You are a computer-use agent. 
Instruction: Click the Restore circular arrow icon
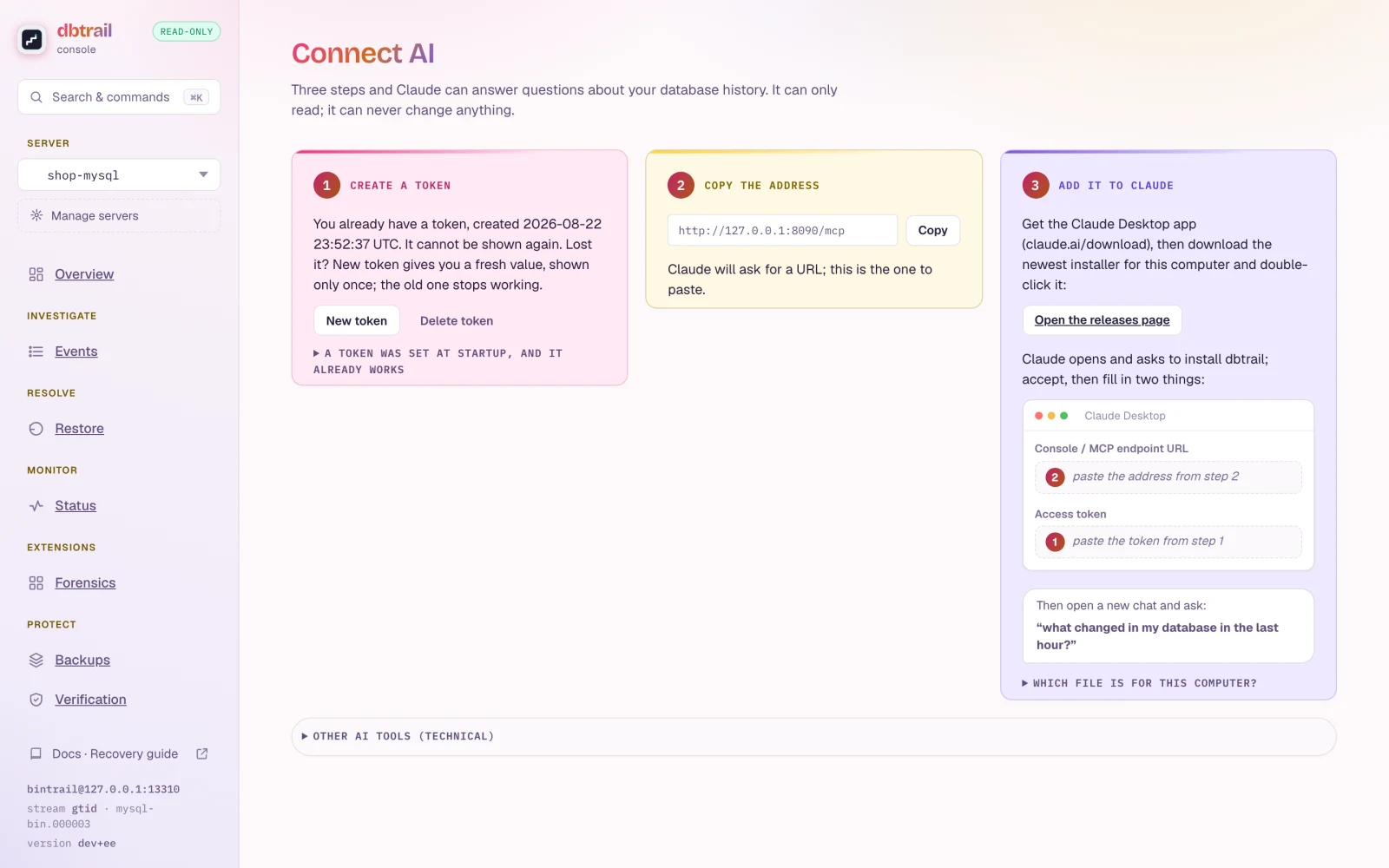(x=36, y=429)
